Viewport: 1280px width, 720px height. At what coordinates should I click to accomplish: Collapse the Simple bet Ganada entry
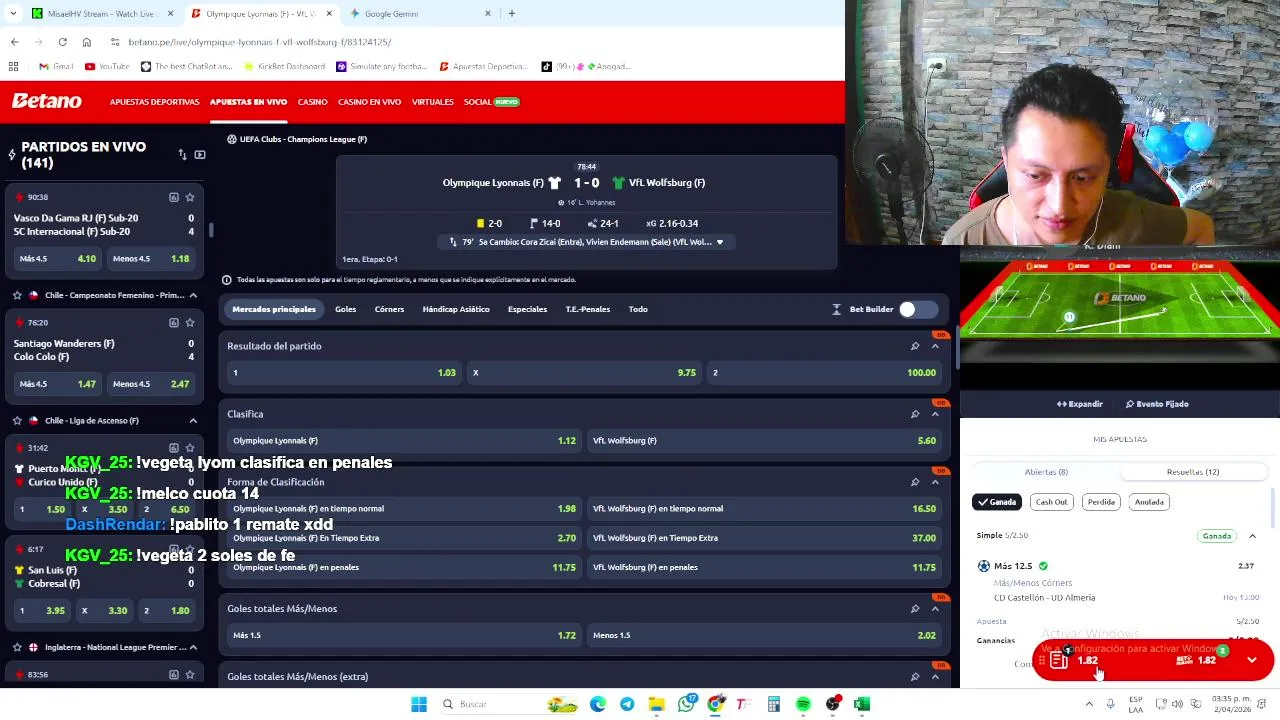pyautogui.click(x=1252, y=536)
